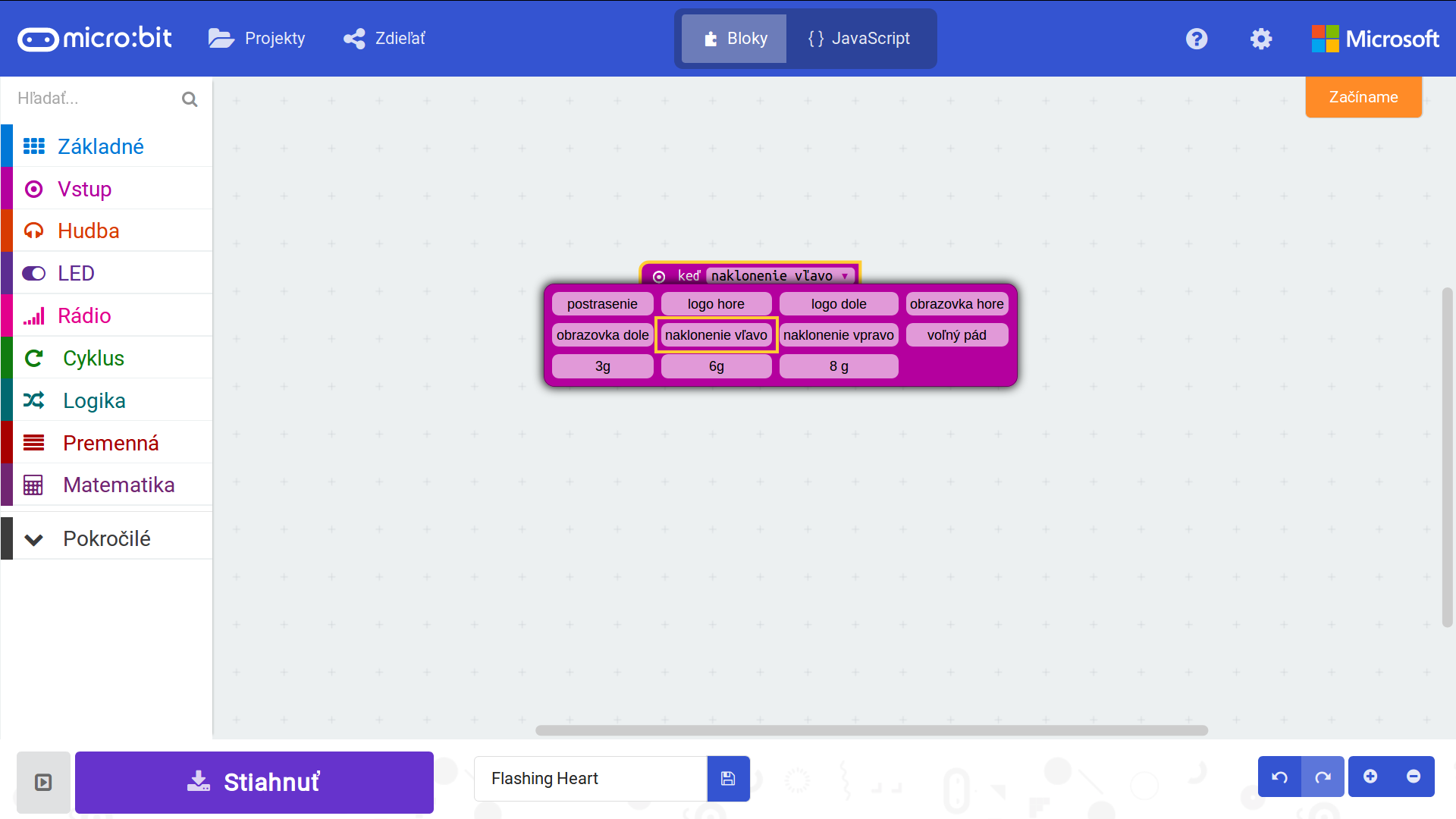Show the simulator panel
This screenshot has height=819, width=1456.
coord(43,782)
